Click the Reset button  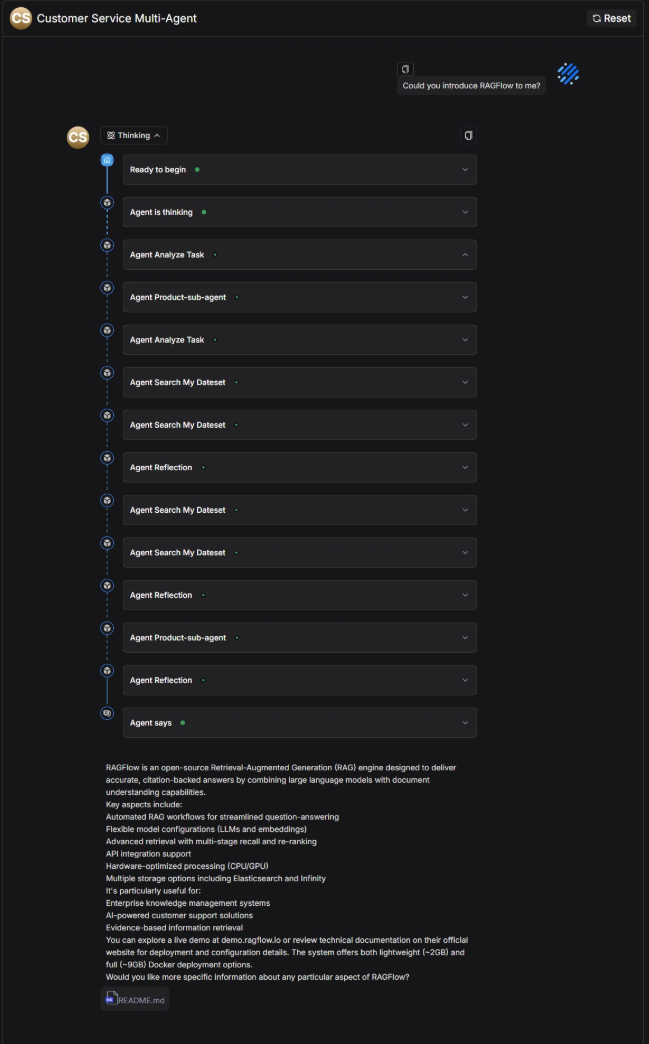click(611, 18)
